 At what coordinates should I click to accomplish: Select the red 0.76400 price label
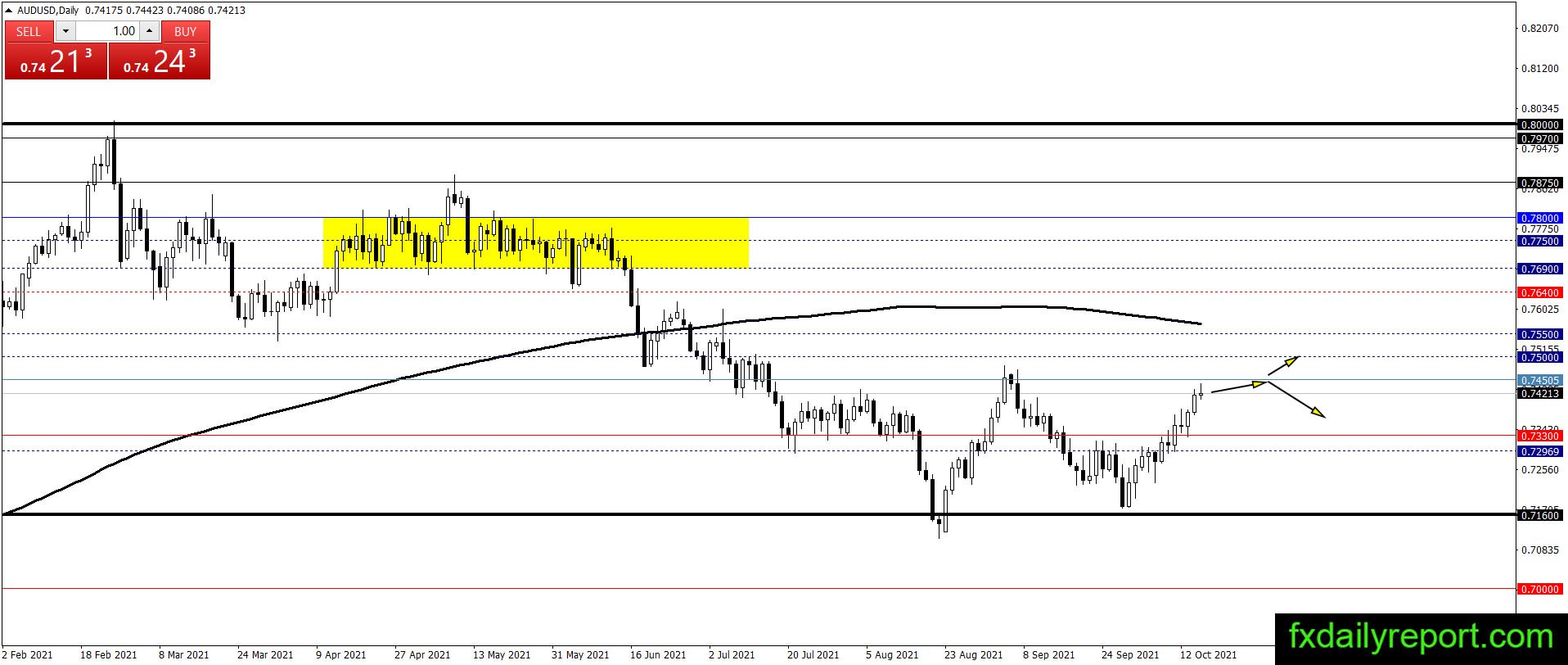pos(1539,292)
